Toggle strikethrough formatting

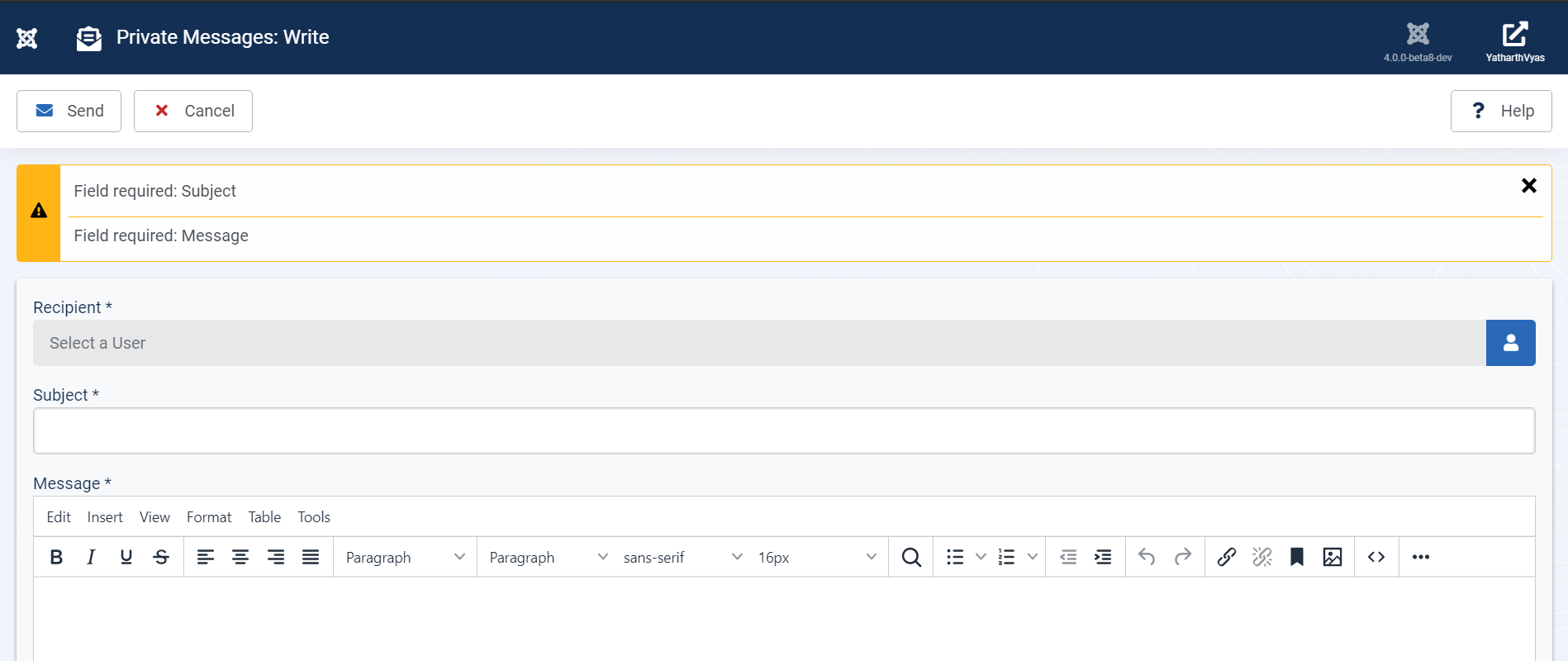click(x=161, y=557)
